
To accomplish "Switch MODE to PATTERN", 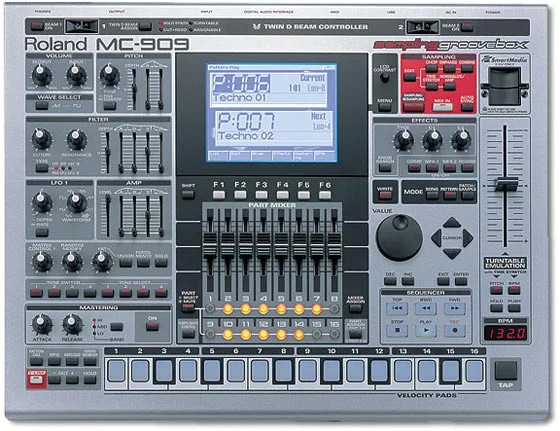I will [449, 195].
